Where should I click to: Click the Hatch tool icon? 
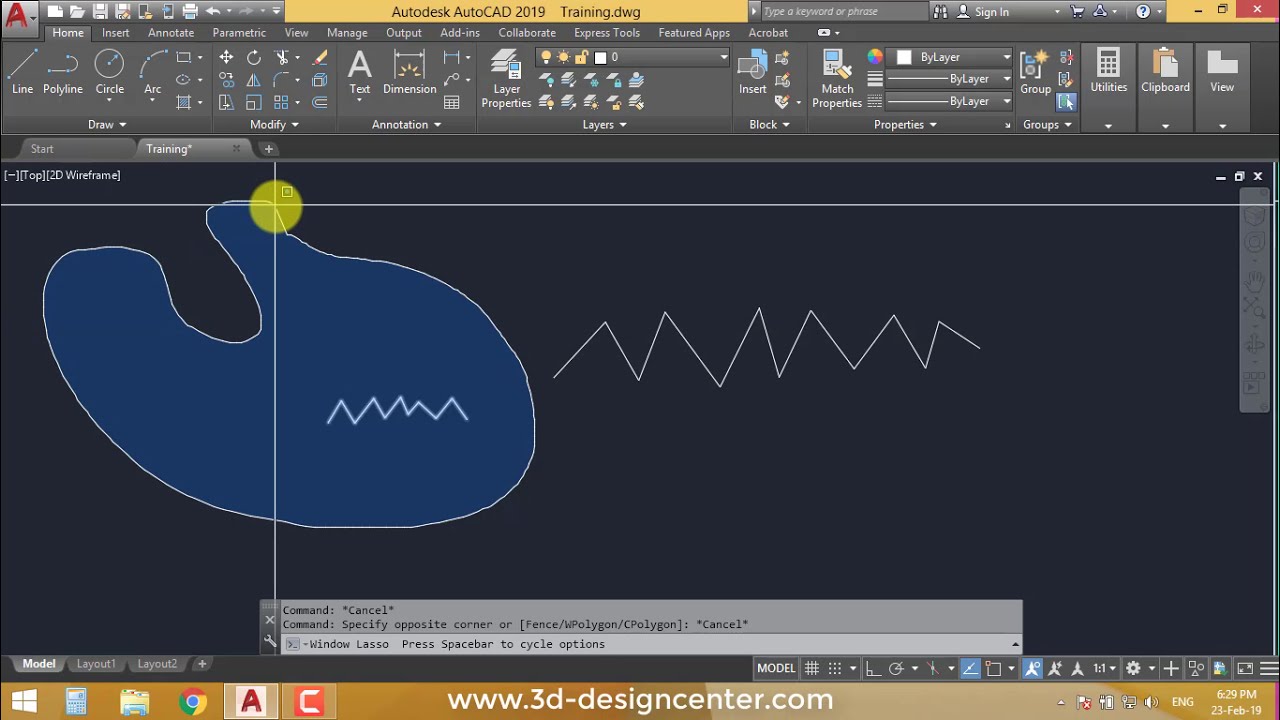pyautogui.click(x=183, y=102)
